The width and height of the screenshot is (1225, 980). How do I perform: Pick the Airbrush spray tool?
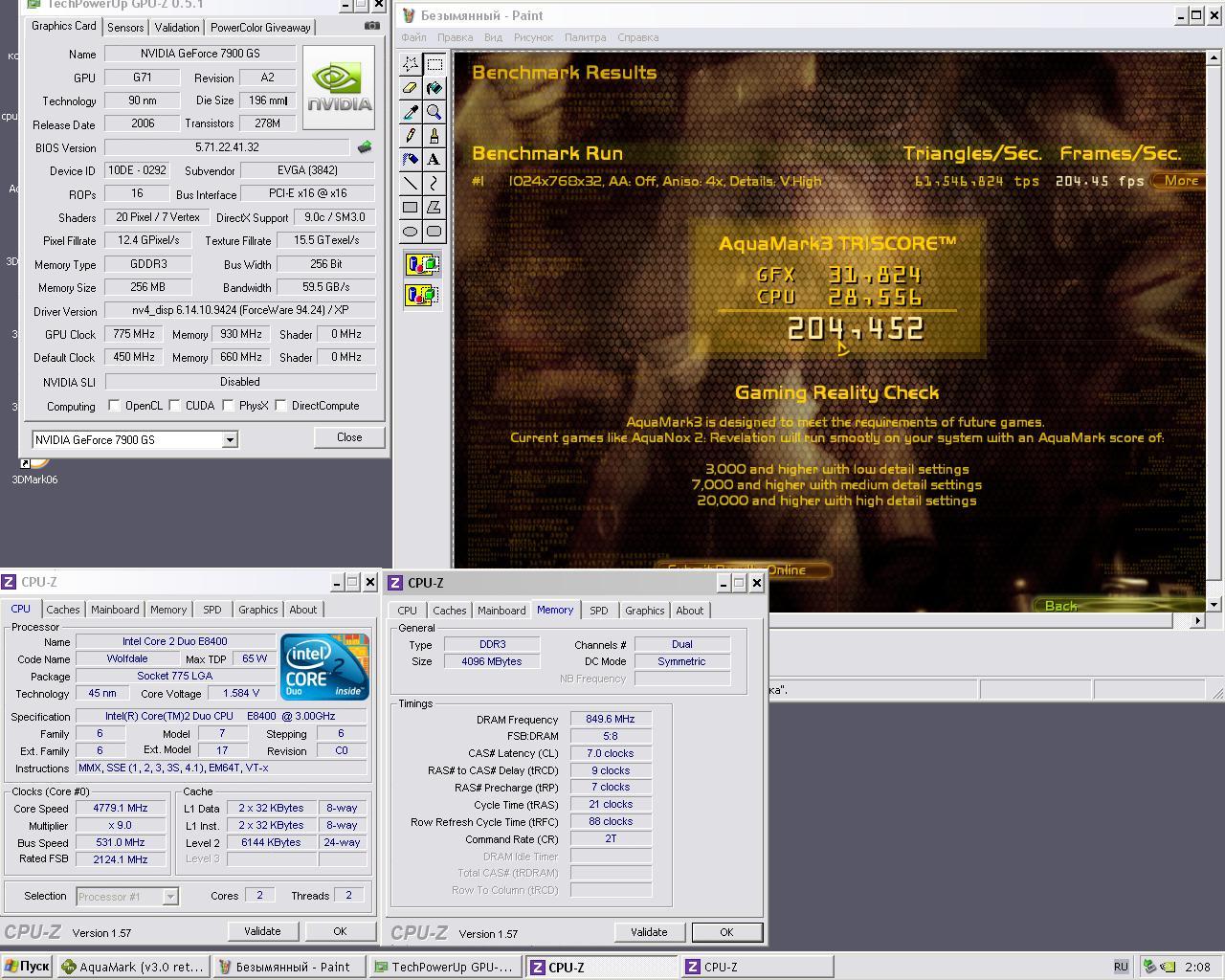click(x=411, y=160)
